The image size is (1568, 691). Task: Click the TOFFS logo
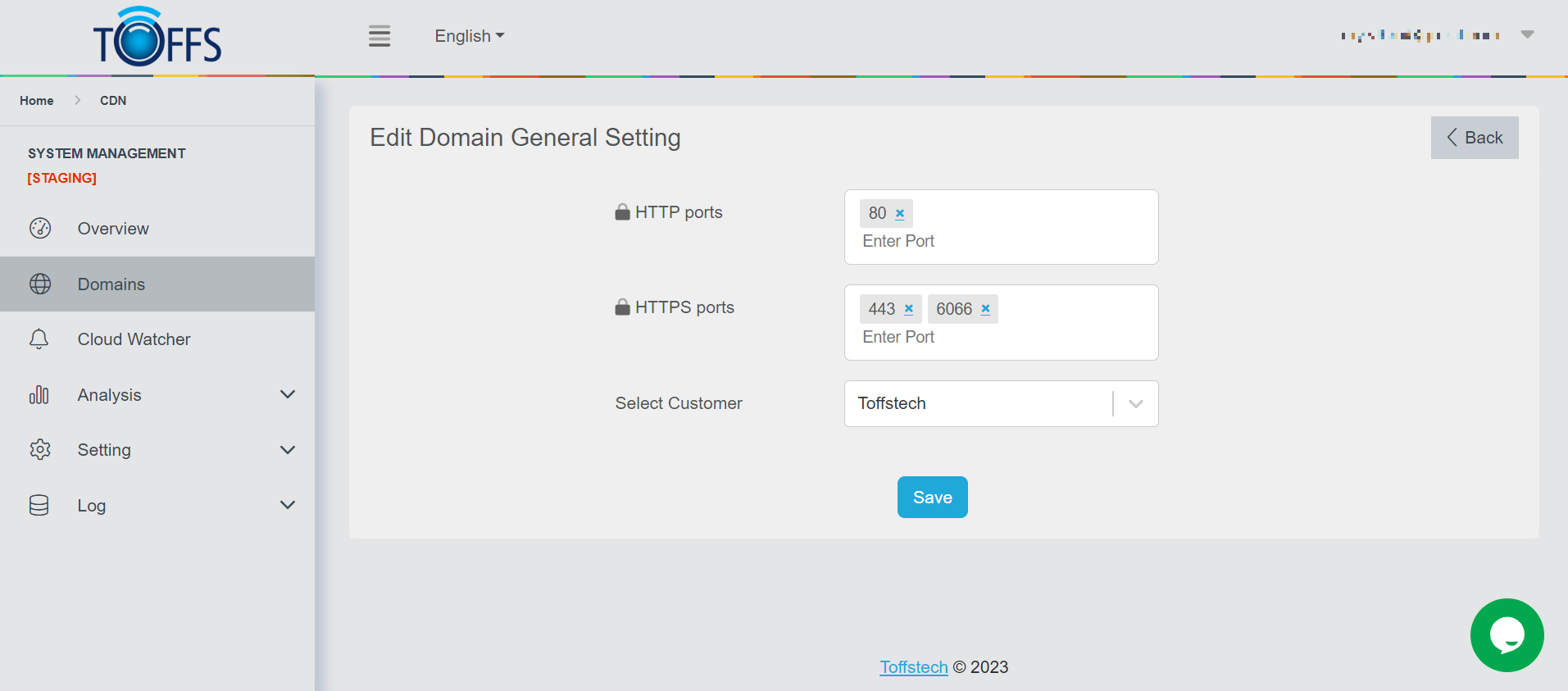(x=157, y=39)
